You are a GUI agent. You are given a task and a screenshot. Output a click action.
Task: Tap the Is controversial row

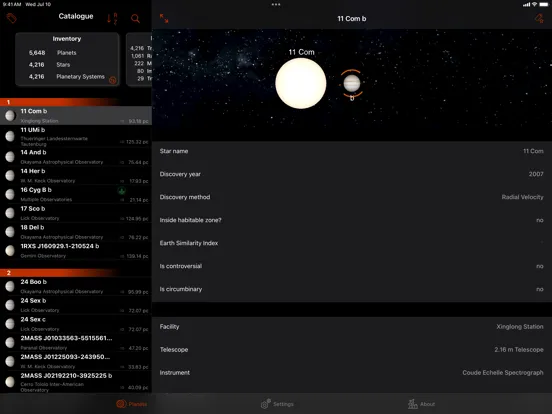[x=352, y=266]
